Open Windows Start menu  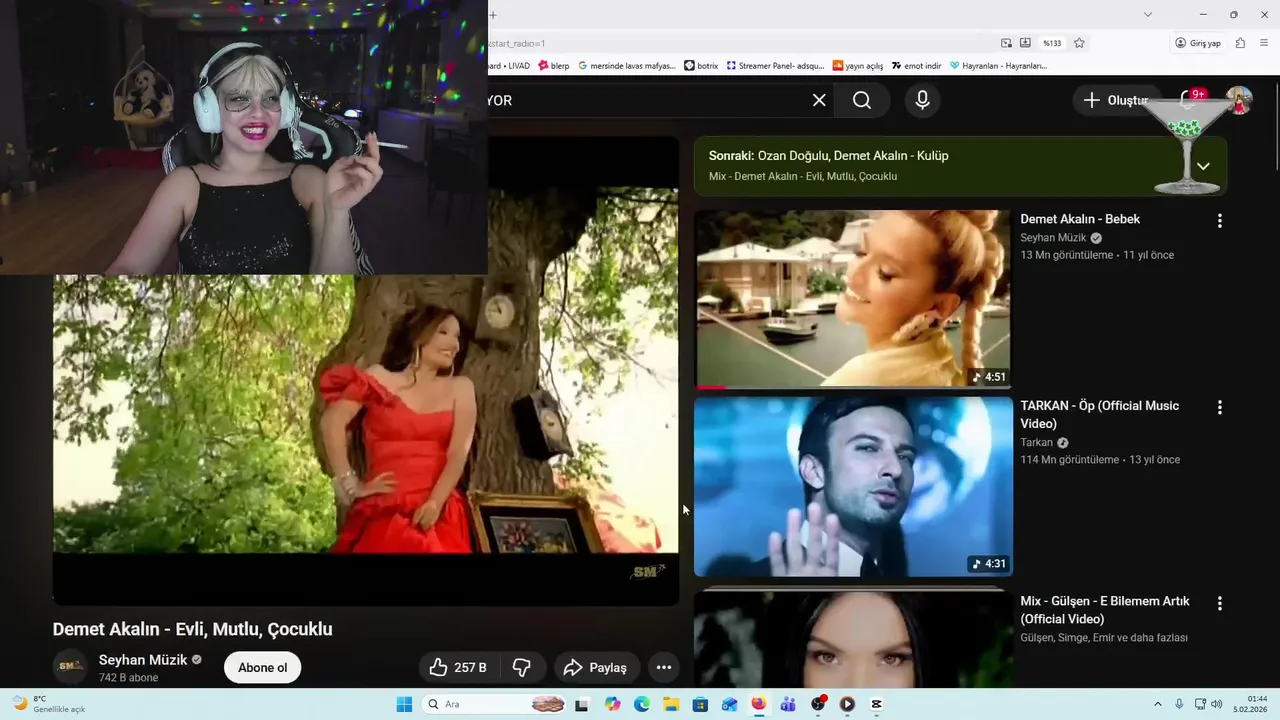click(404, 704)
